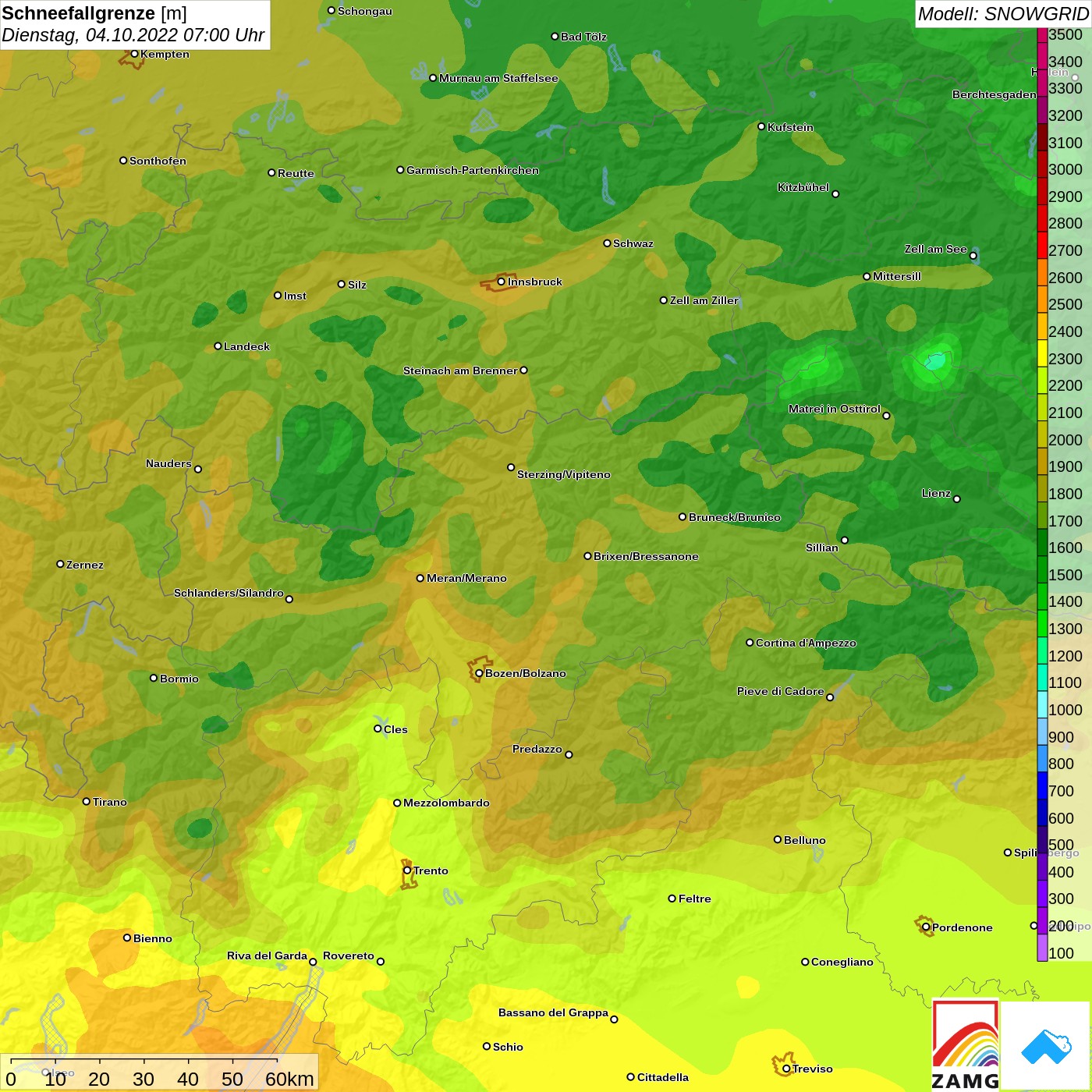Click the 'Cittadella' label

pyautogui.click(x=663, y=1077)
